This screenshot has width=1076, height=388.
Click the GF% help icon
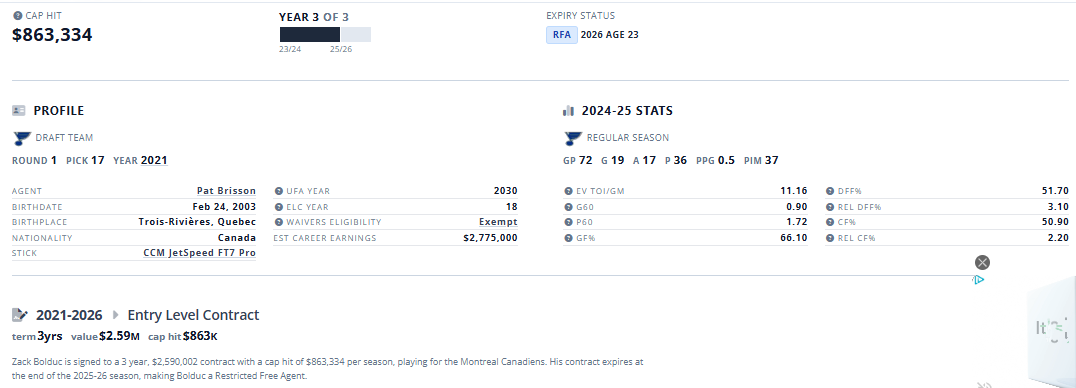point(568,238)
